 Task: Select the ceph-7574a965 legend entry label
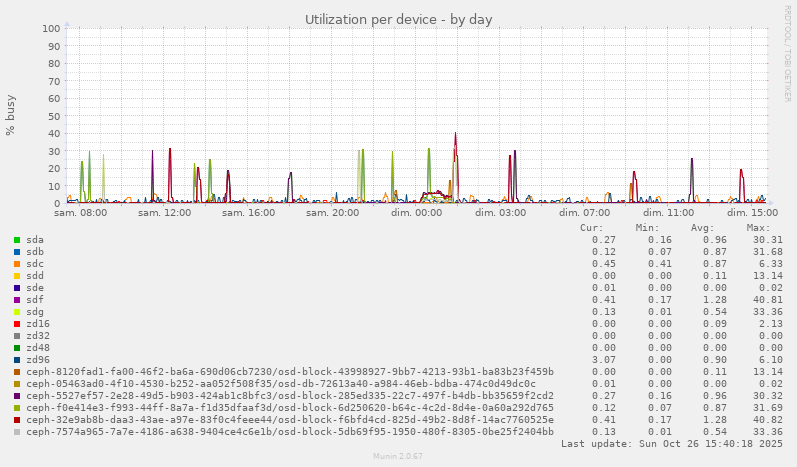289,432
